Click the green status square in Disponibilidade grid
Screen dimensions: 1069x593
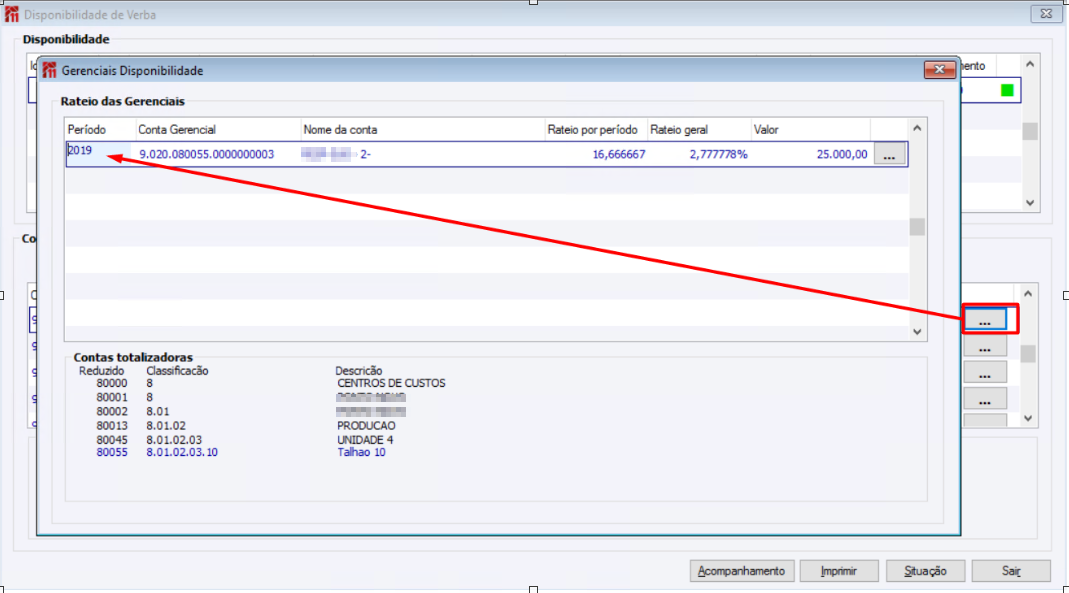1007,90
